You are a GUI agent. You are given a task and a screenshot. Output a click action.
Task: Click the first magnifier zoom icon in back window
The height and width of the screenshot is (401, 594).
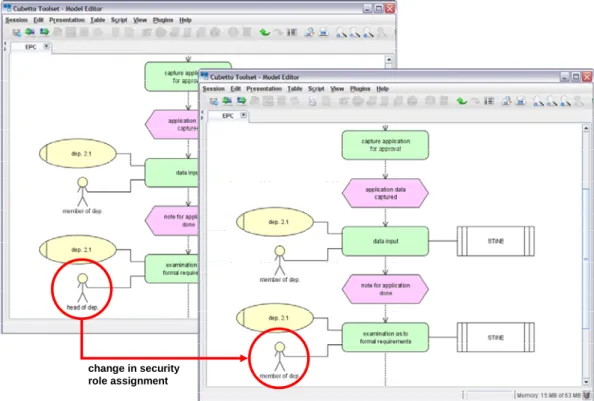pyautogui.click(x=341, y=33)
